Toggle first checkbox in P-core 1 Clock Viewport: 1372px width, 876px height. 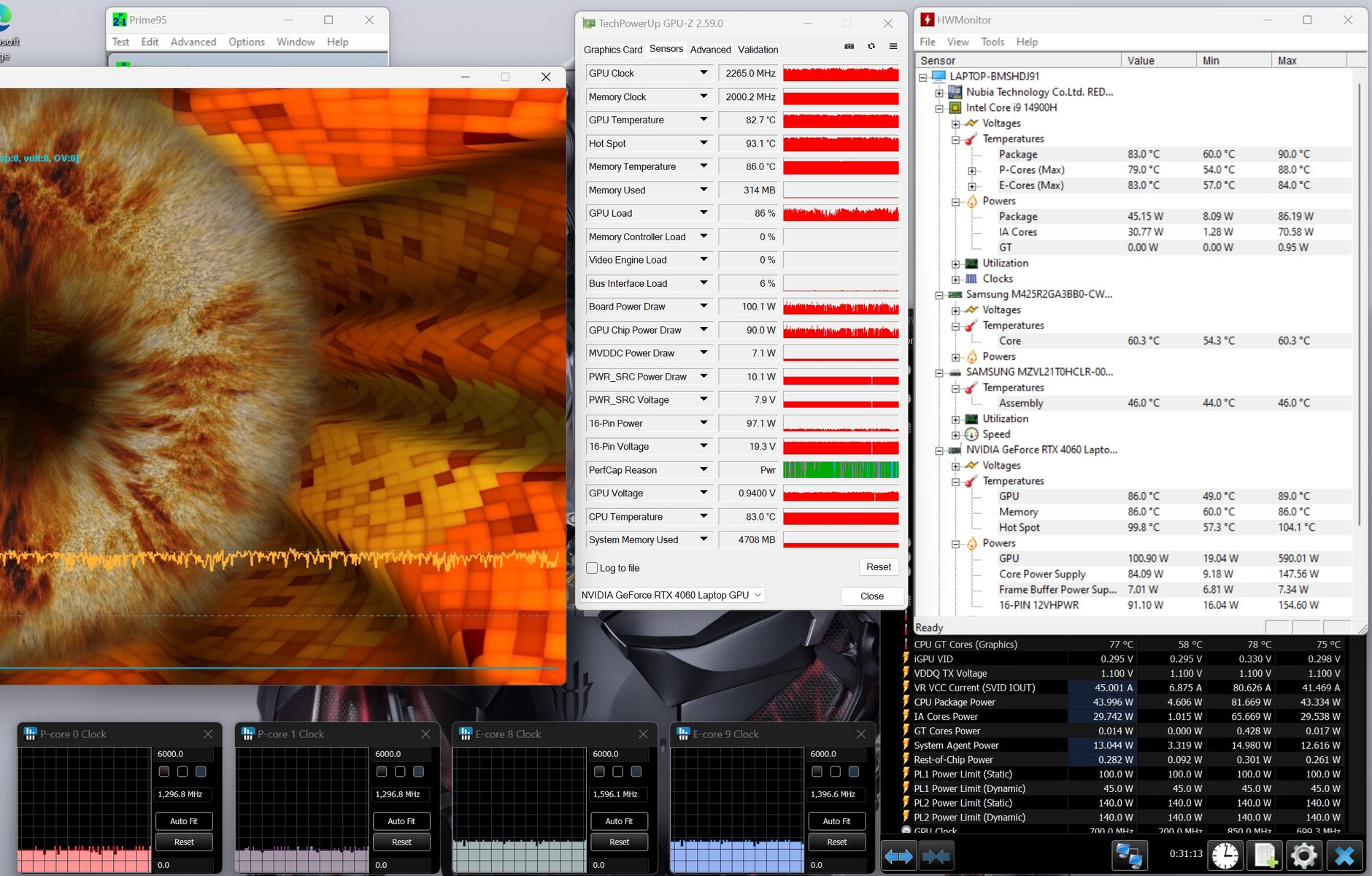pos(382,772)
